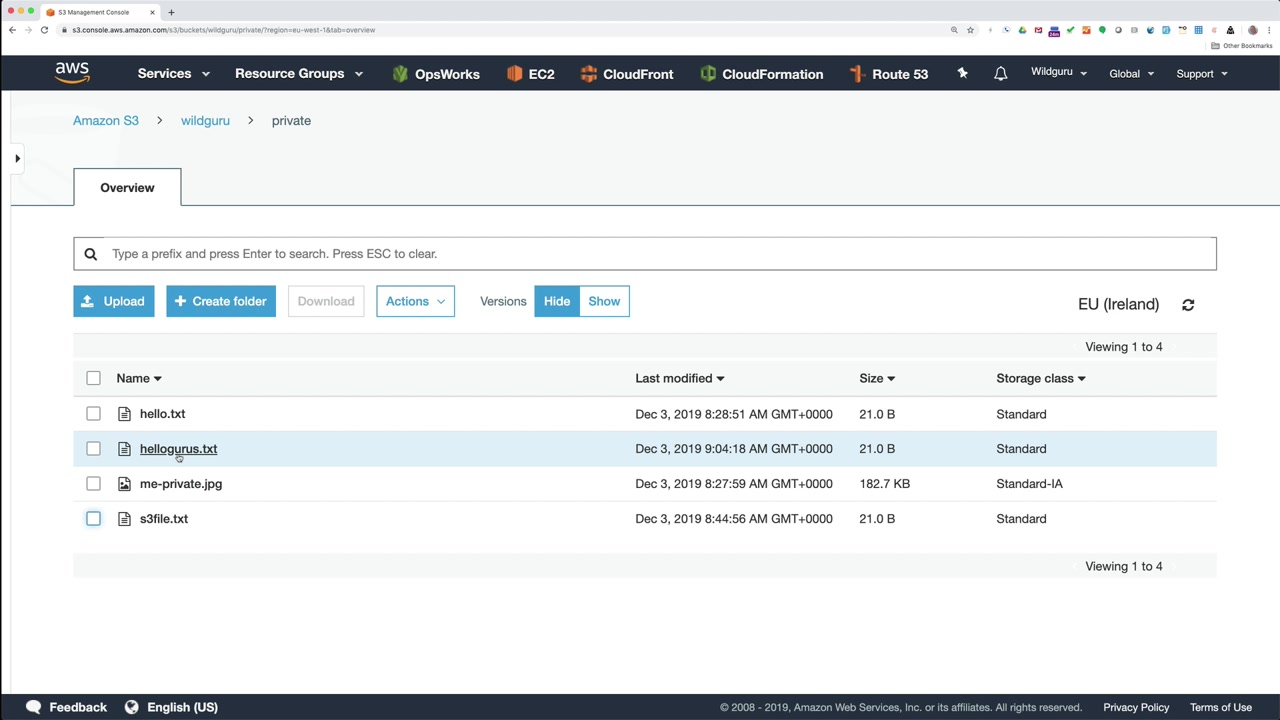Open the browser zoom indicator icon
Viewport: 1280px width, 720px height.
point(954,30)
